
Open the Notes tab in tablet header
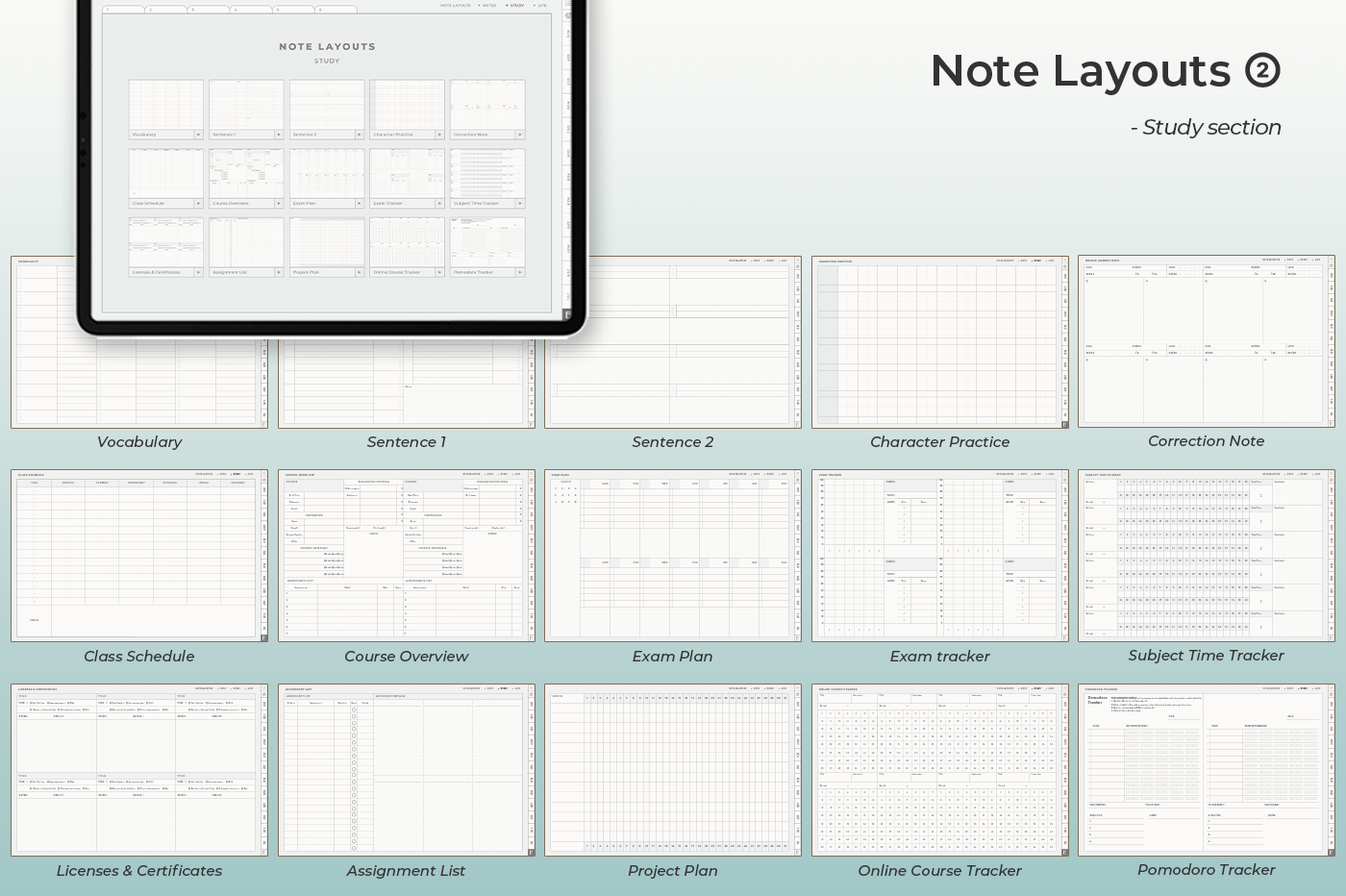(x=488, y=6)
